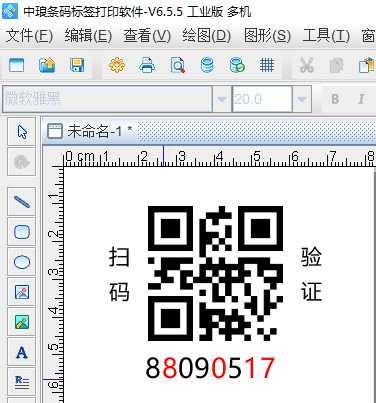376x403 pixels.
Task: Click the font size field 20.0
Action: (262, 99)
